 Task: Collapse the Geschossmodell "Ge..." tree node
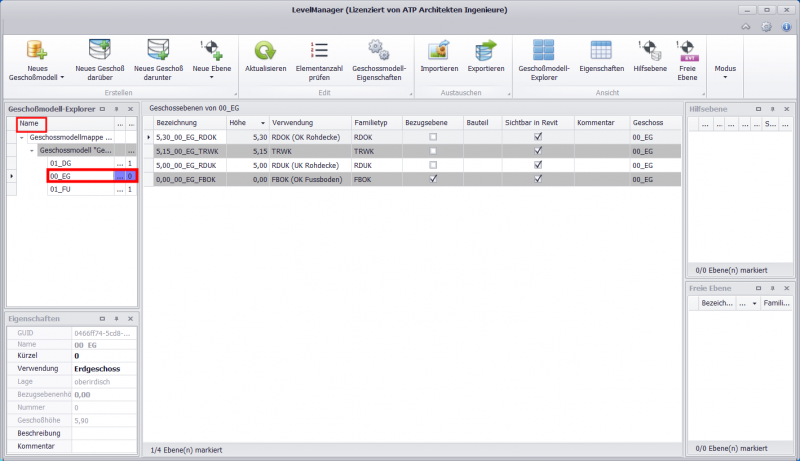[x=32, y=151]
